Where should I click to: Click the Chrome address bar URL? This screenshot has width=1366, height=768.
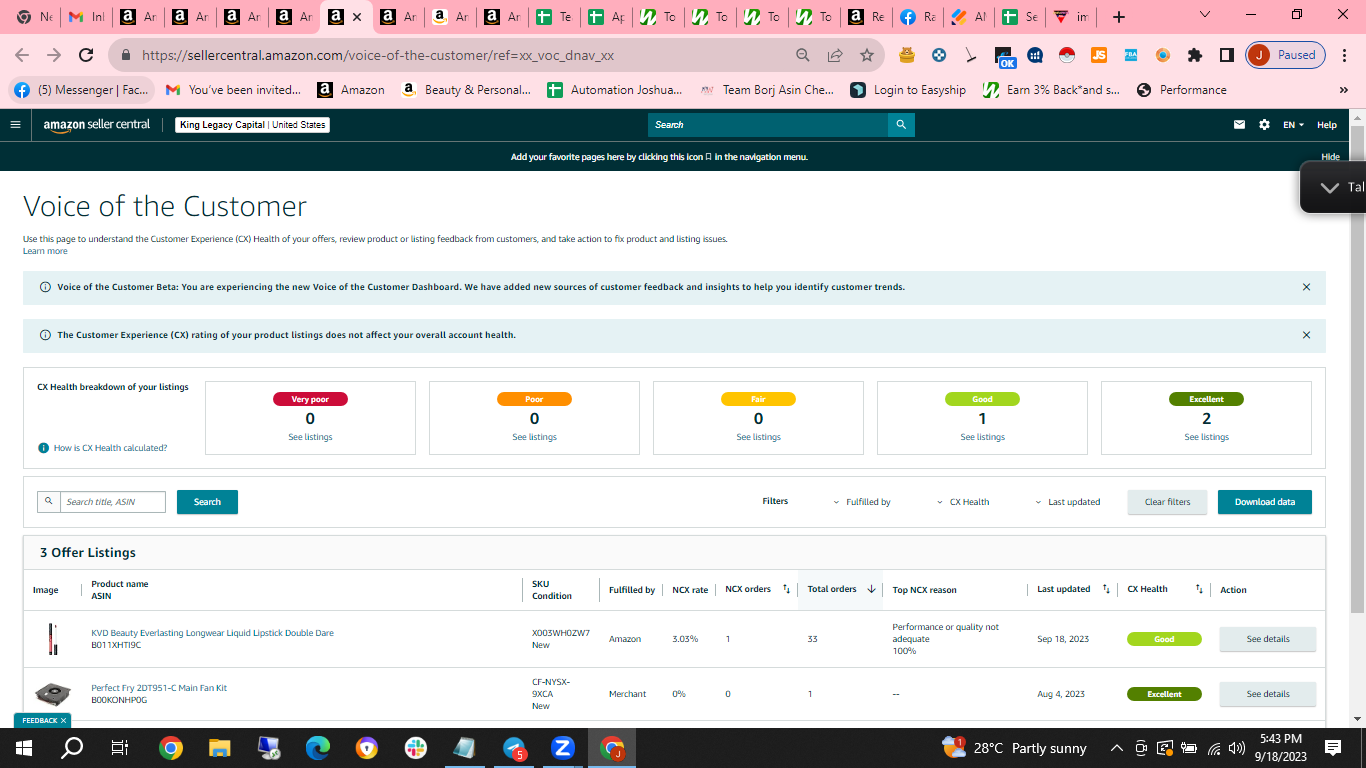pos(378,56)
